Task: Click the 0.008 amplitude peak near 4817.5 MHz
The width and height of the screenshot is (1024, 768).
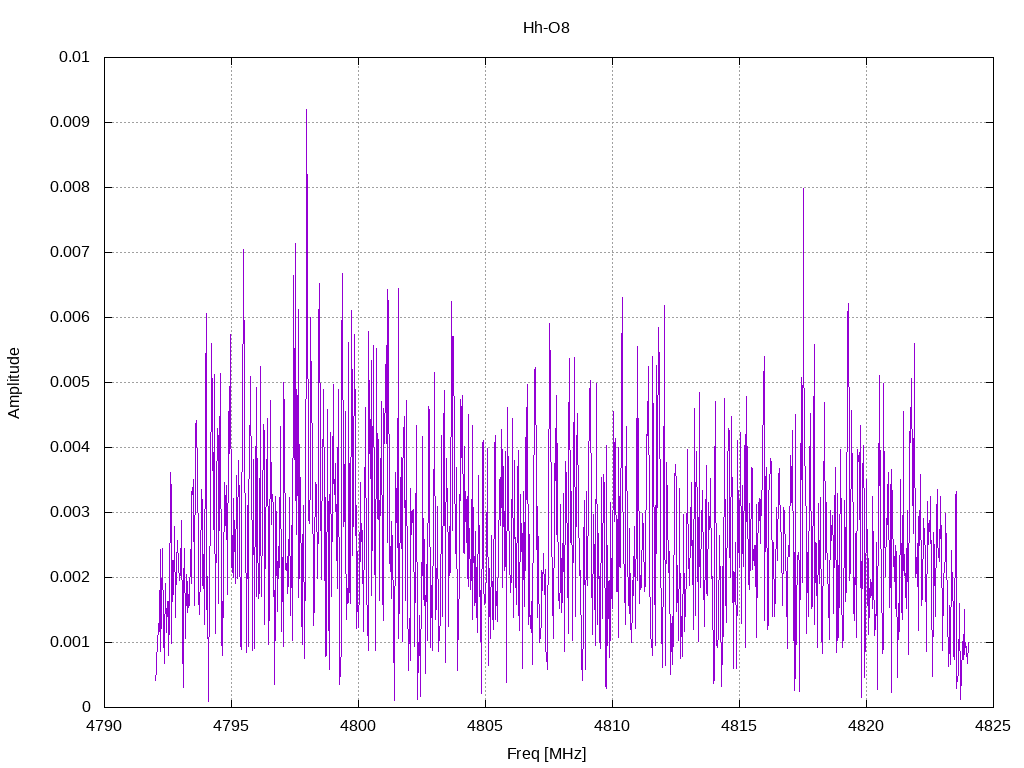Action: 803,190
